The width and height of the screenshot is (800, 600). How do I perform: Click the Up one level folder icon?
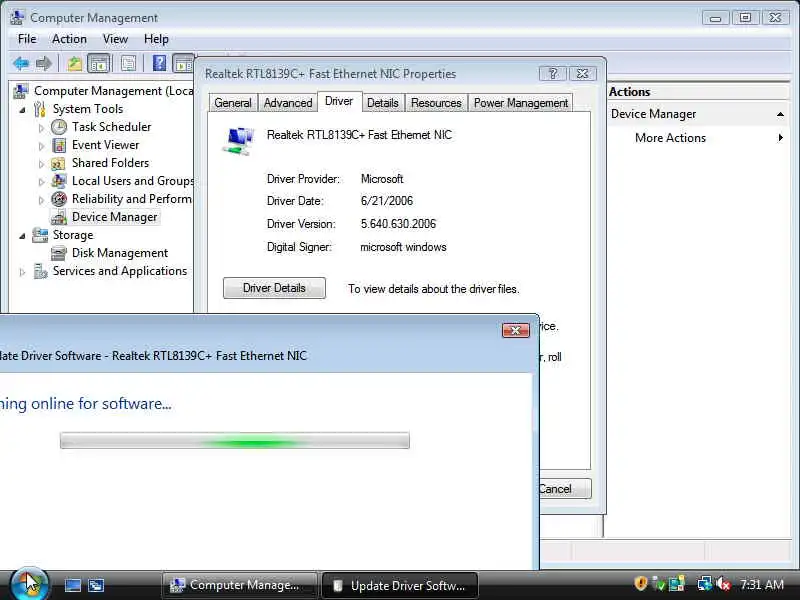(x=74, y=64)
